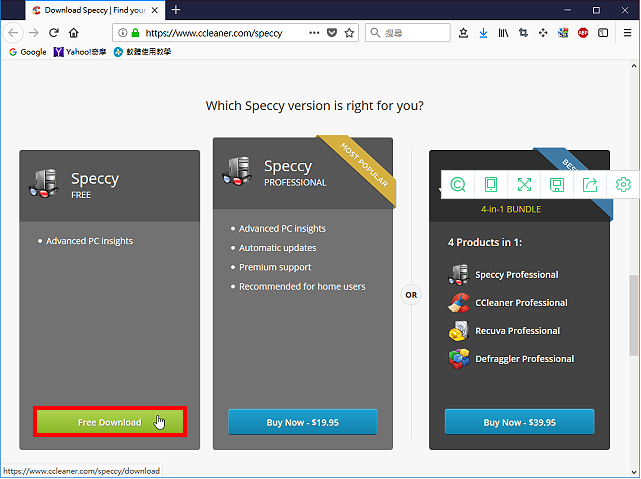The image size is (641, 479).
Task: Click 'Advanced PC insights' in Speccy Free card
Action: (90, 241)
